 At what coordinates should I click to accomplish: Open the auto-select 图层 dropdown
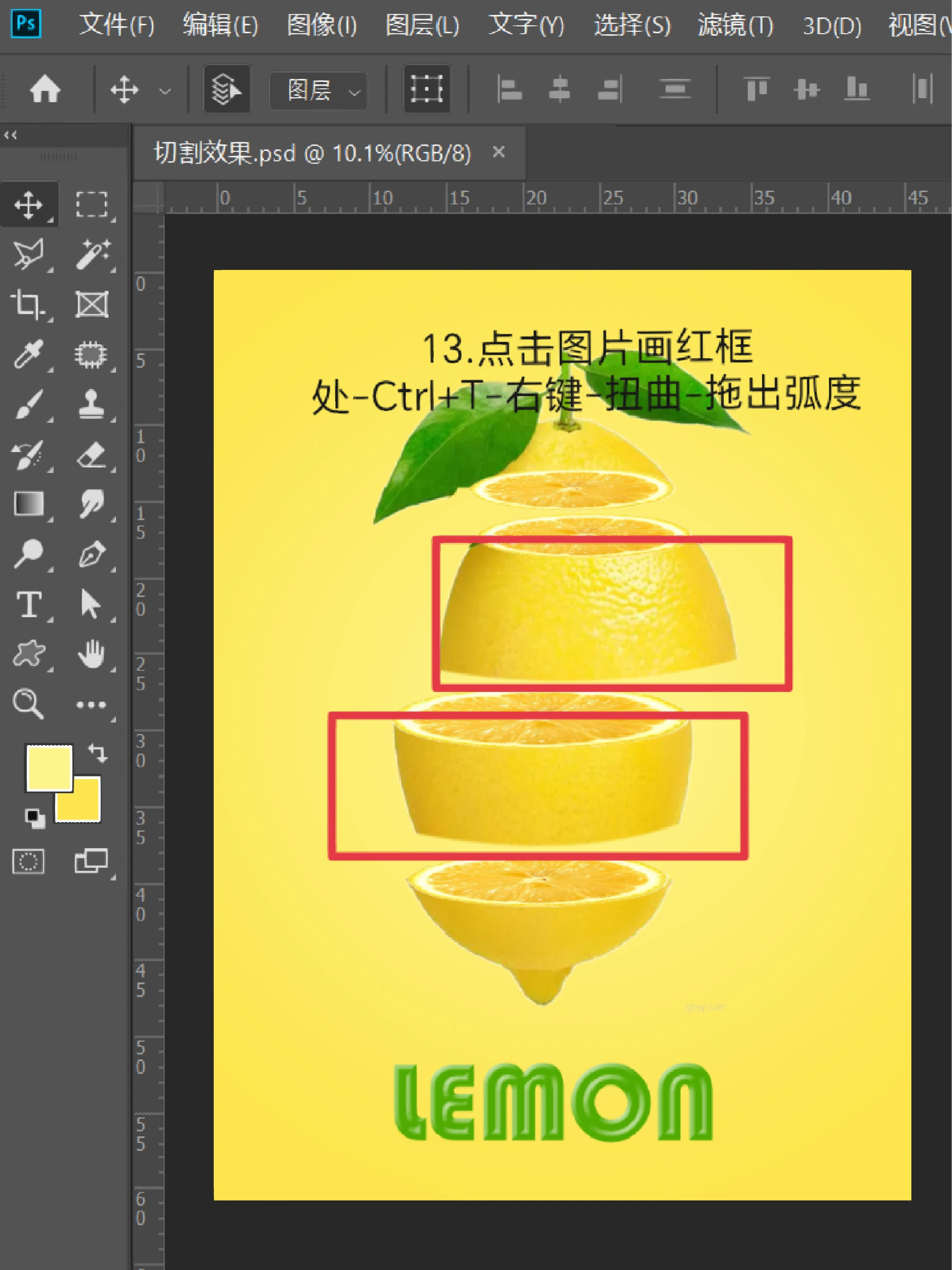point(317,90)
